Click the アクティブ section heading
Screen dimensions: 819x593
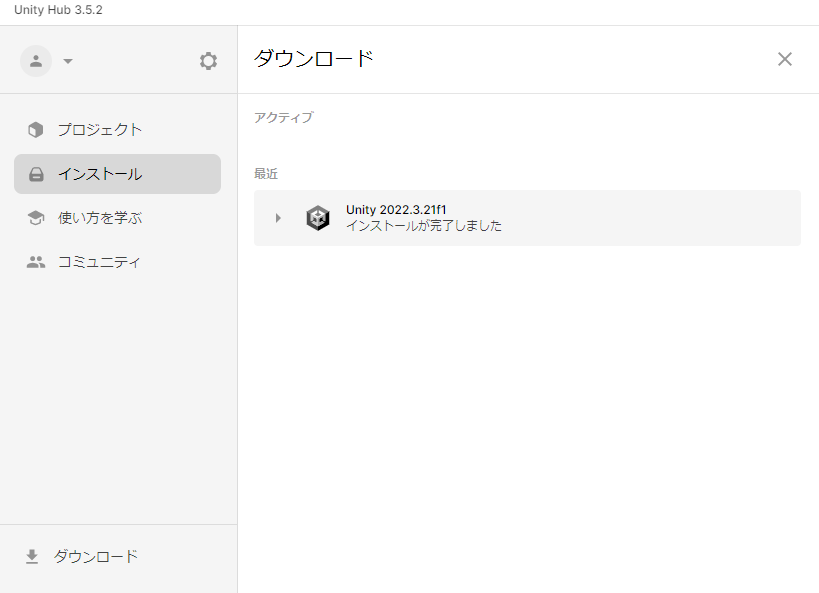pos(283,118)
